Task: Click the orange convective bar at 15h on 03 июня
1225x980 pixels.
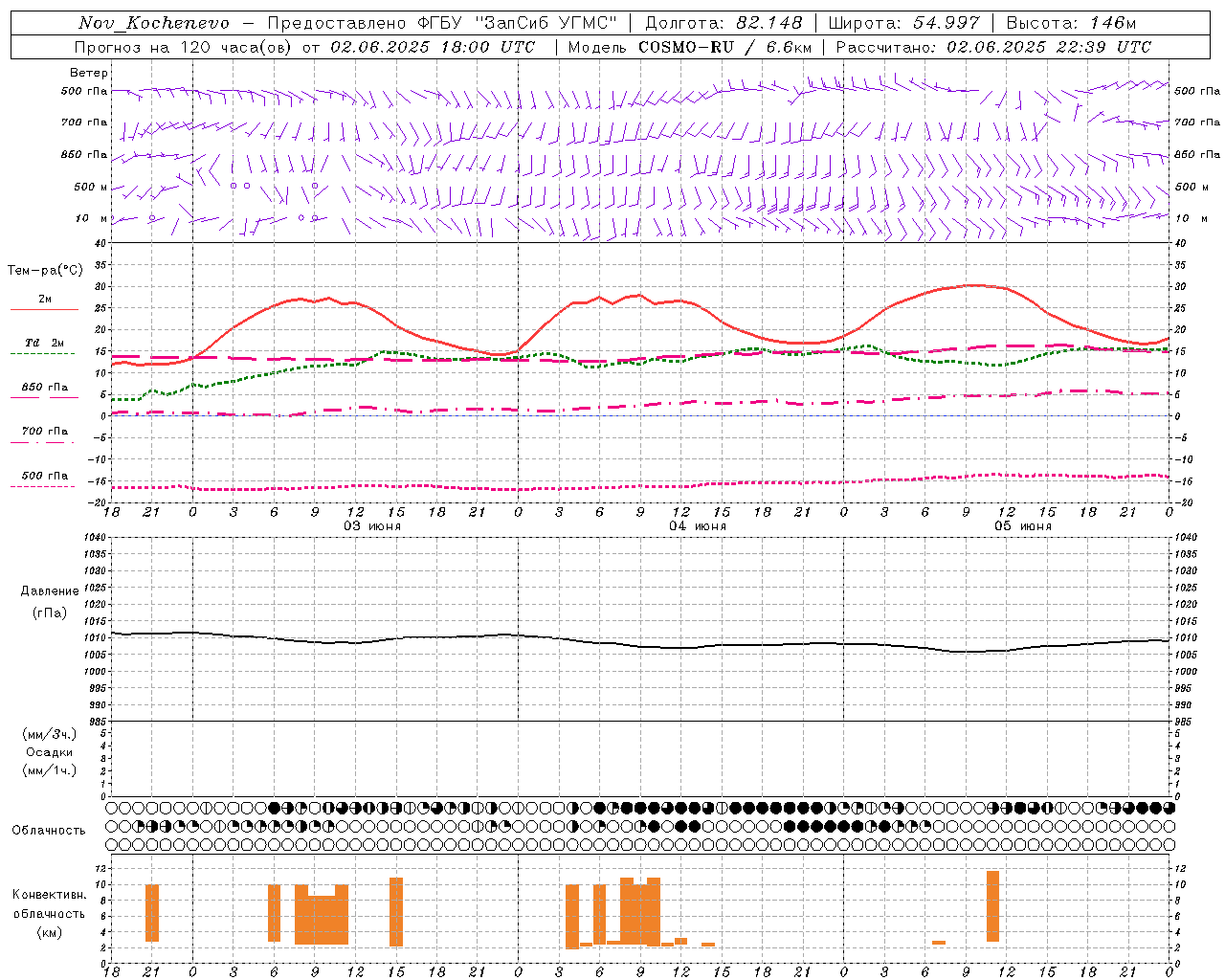Action: [396, 912]
